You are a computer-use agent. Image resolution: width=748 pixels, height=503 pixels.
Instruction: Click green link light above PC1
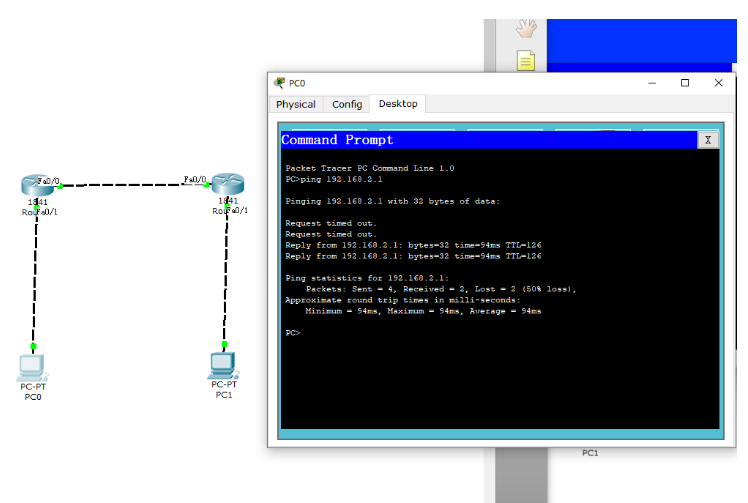225,345
